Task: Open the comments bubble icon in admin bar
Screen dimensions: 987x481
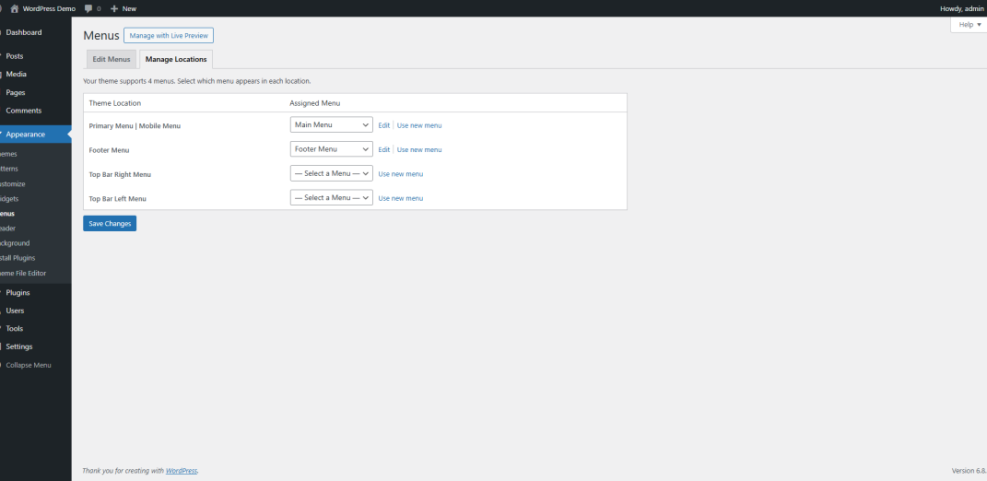Action: pos(88,9)
